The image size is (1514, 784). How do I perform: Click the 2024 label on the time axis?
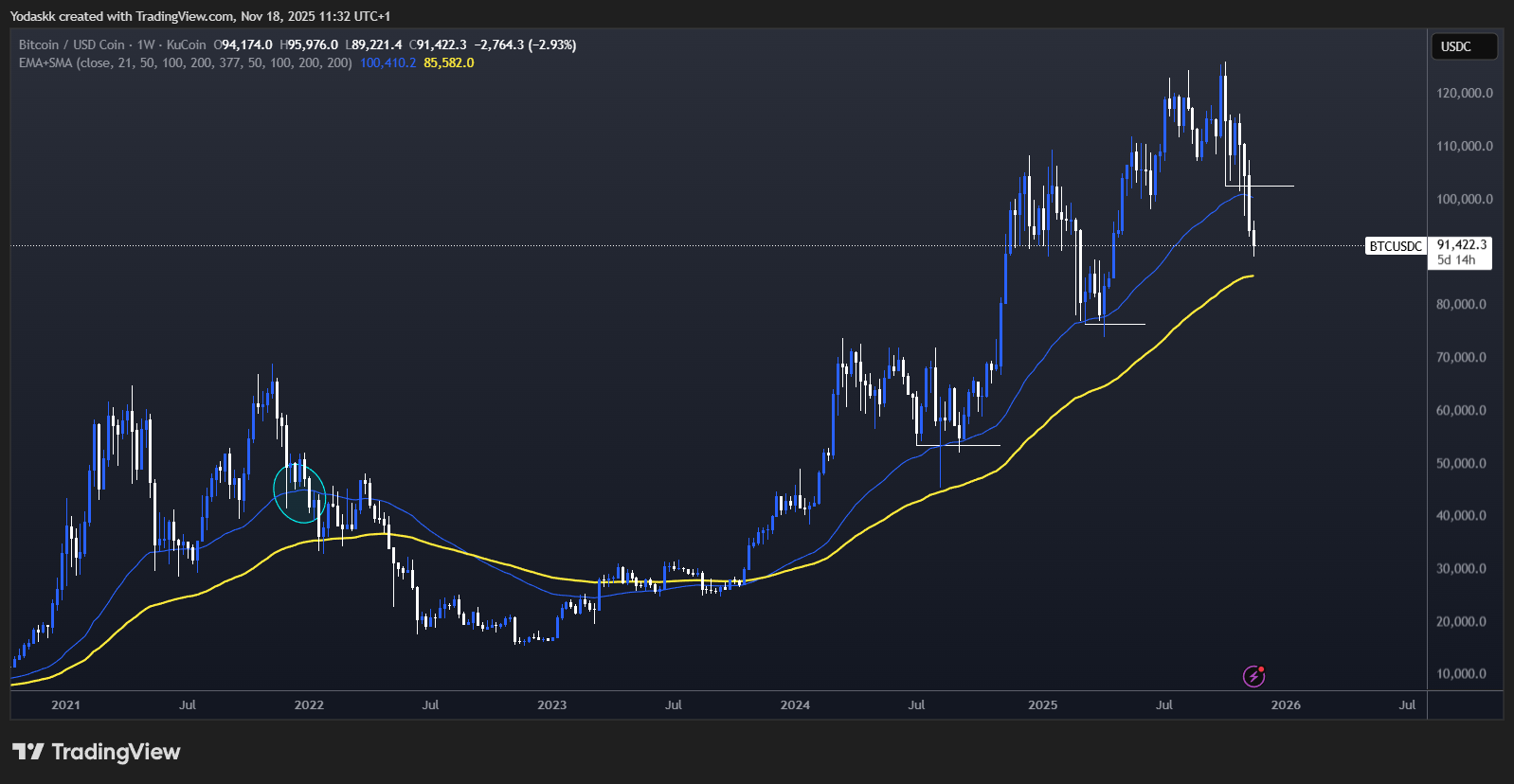coord(795,705)
